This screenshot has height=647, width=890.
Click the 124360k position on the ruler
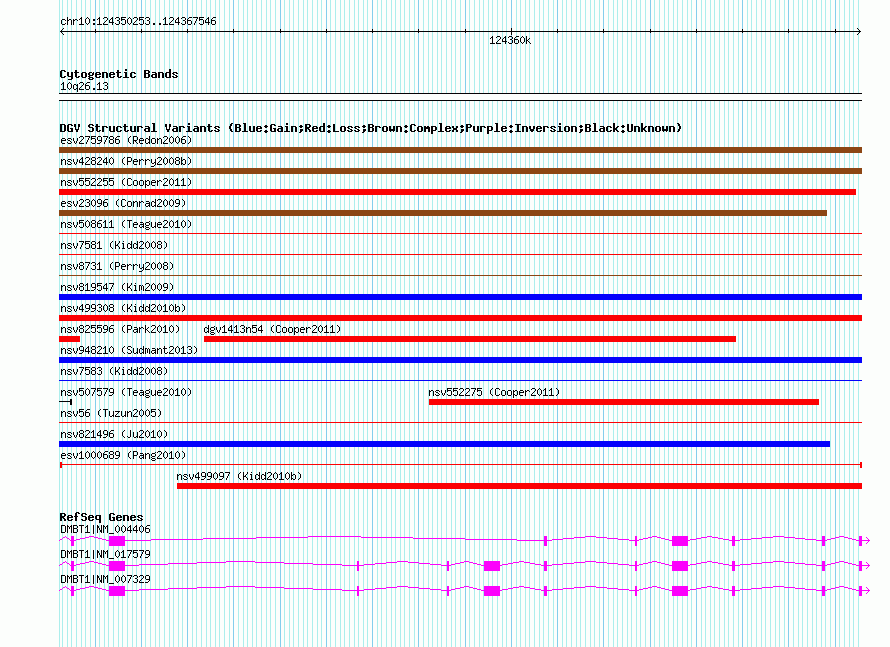point(510,41)
